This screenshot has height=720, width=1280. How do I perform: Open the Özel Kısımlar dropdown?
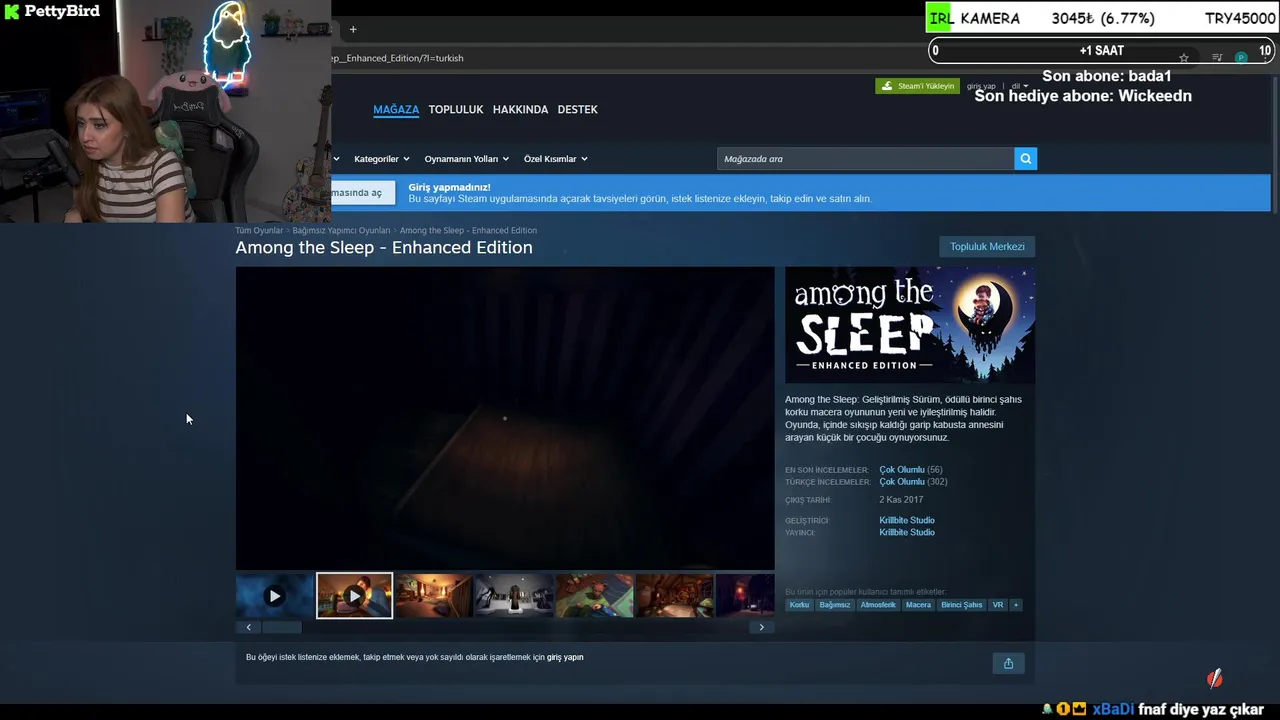click(556, 159)
